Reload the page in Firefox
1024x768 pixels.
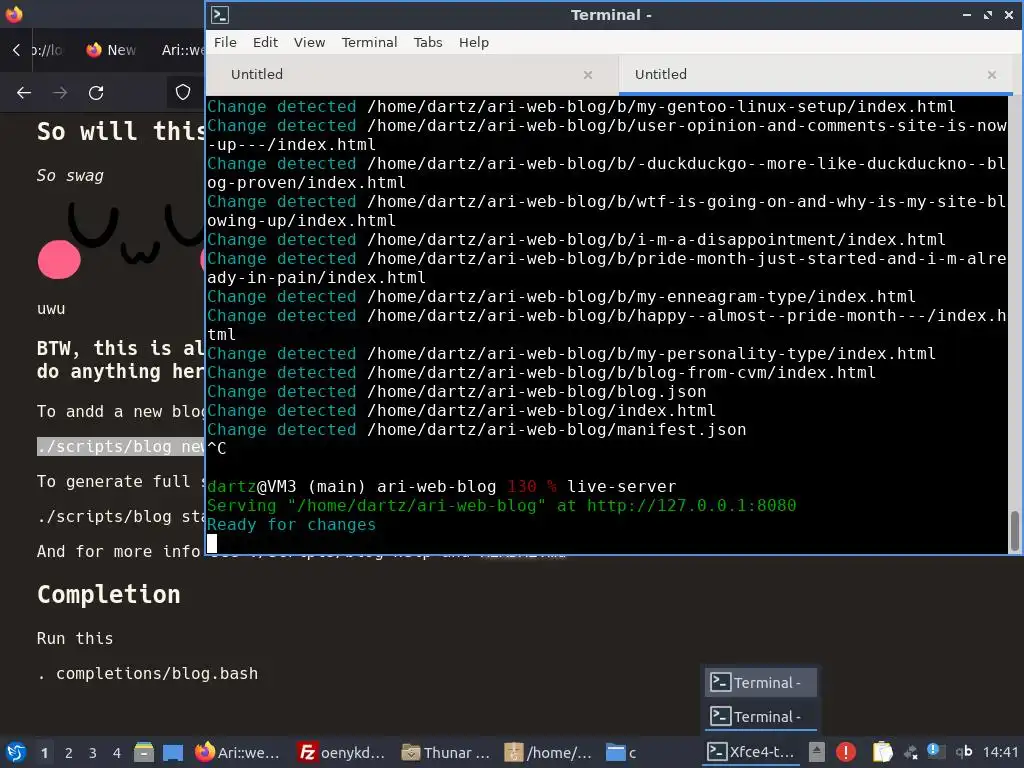click(x=96, y=93)
